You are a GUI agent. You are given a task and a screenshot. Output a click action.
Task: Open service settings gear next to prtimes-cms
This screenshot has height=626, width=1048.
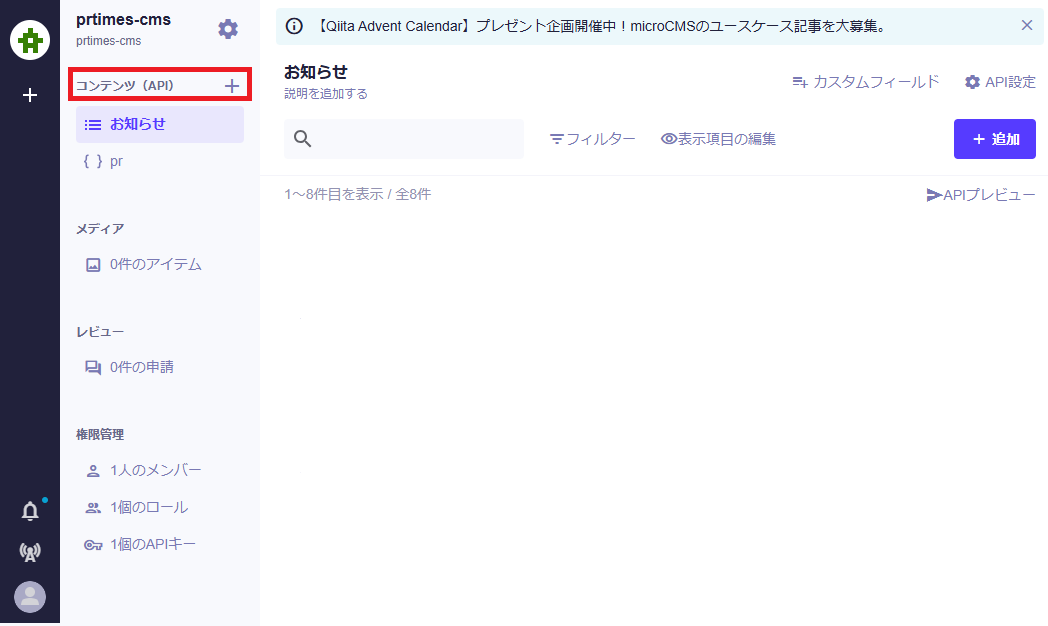tap(228, 29)
